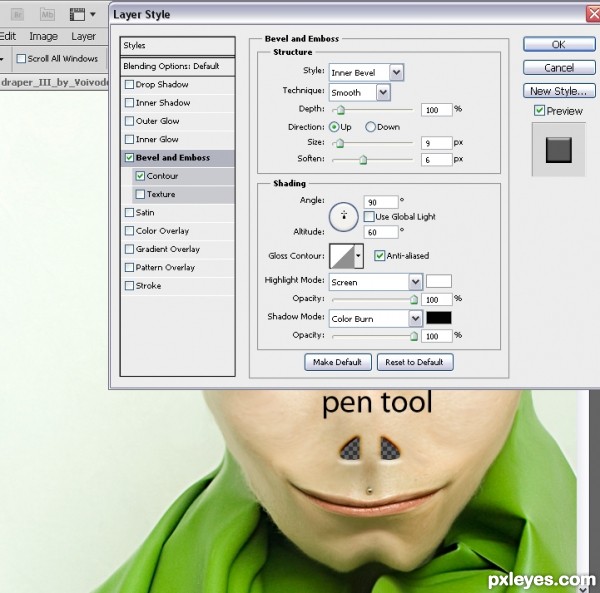600x593 pixels.
Task: Click the Highlight Opacity value field
Action: click(437, 300)
